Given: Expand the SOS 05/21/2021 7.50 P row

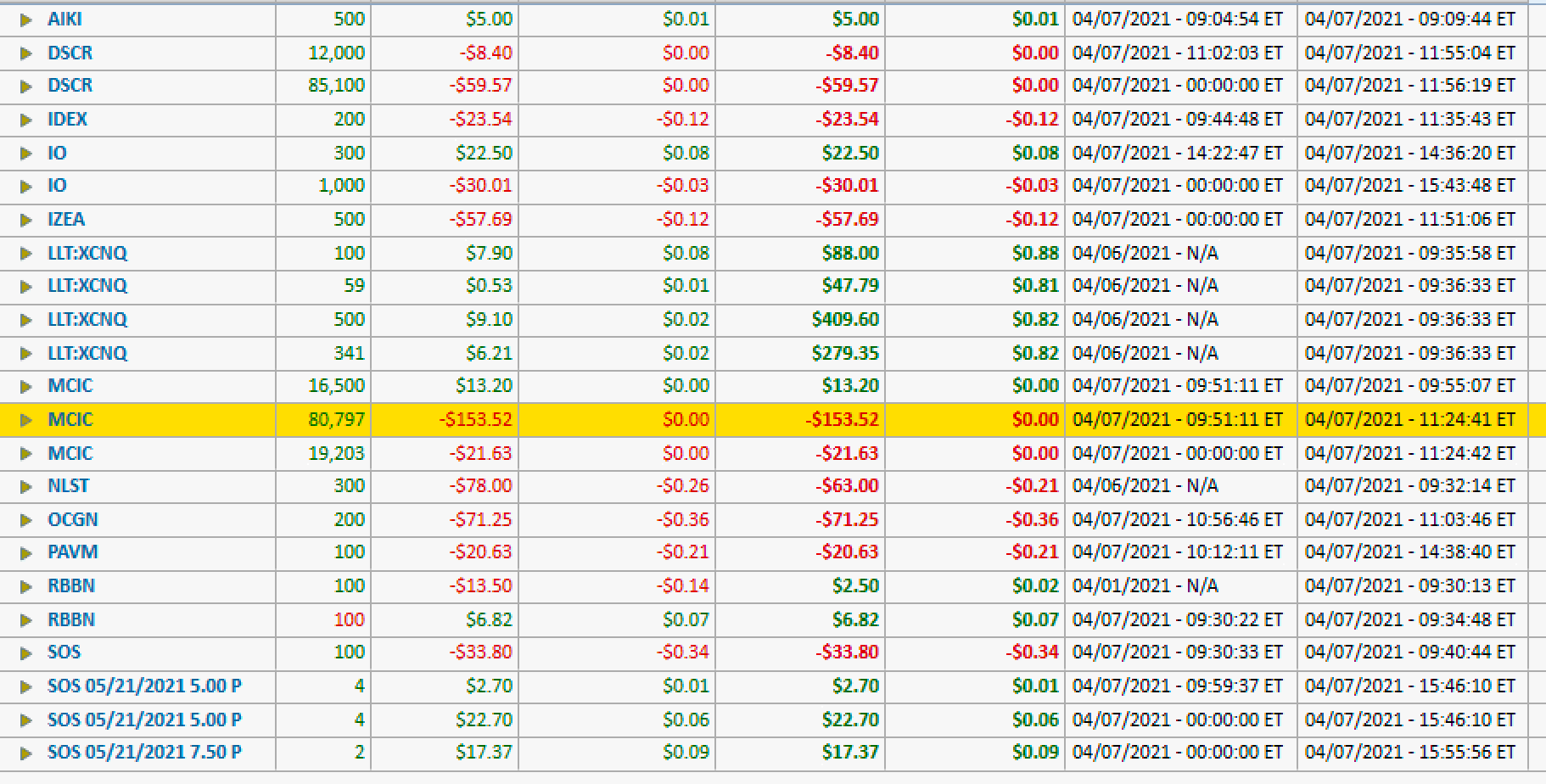Looking at the screenshot, I should [x=26, y=753].
